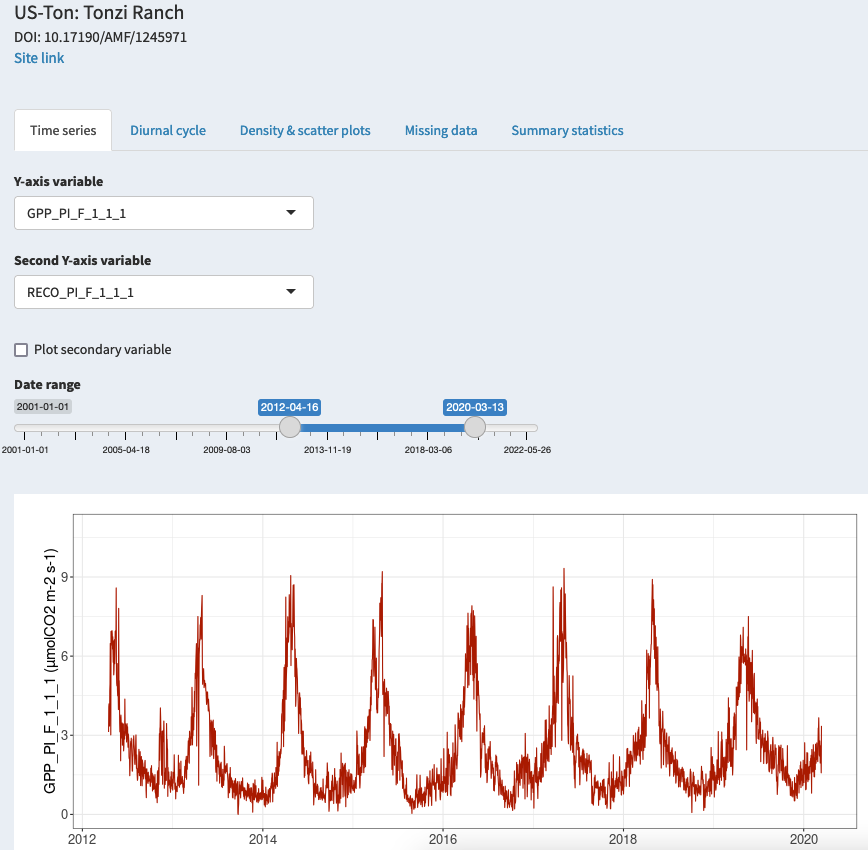
Task: Click the plot y-axis title GPP_PI_F_1_1_1
Action: pyautogui.click(x=50, y=671)
